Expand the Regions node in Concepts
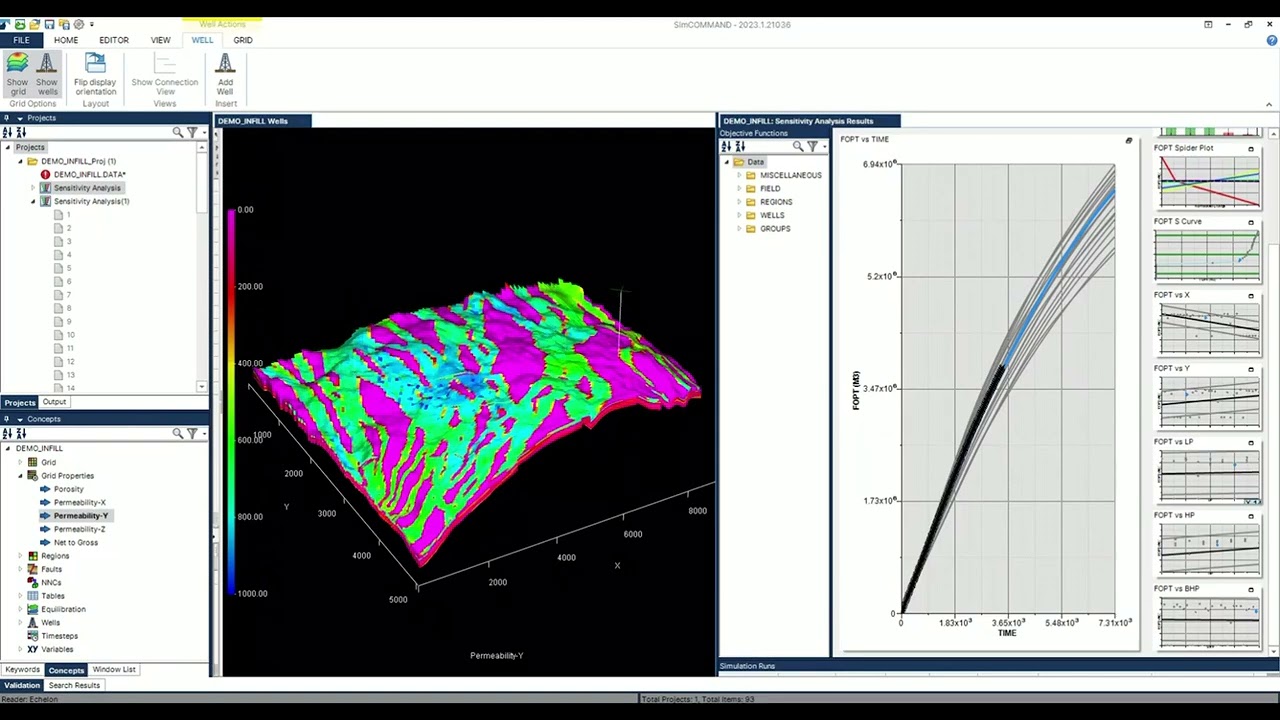1280x720 pixels. [20, 556]
